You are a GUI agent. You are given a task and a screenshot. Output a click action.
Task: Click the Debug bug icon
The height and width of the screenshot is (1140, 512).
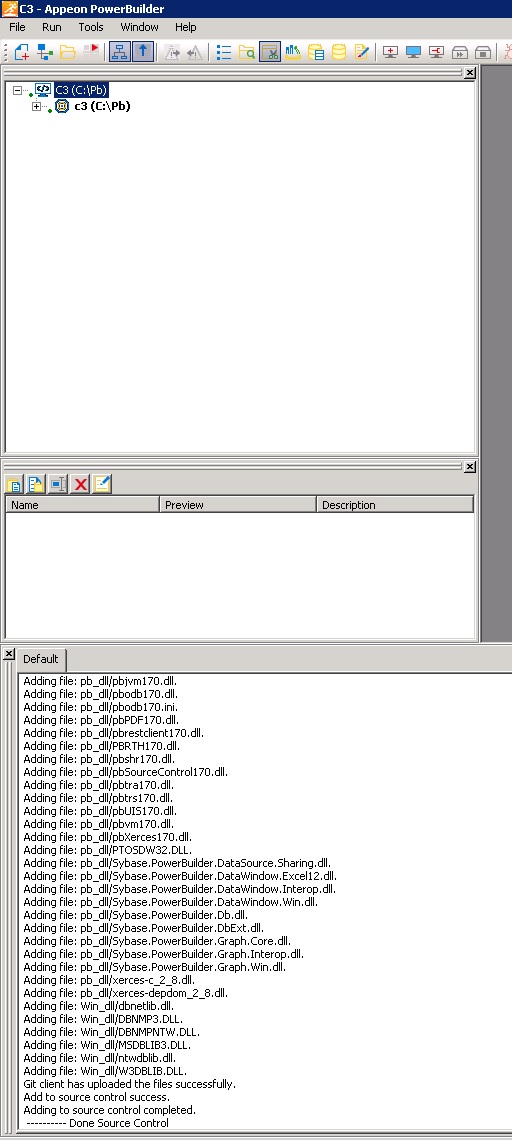click(508, 52)
